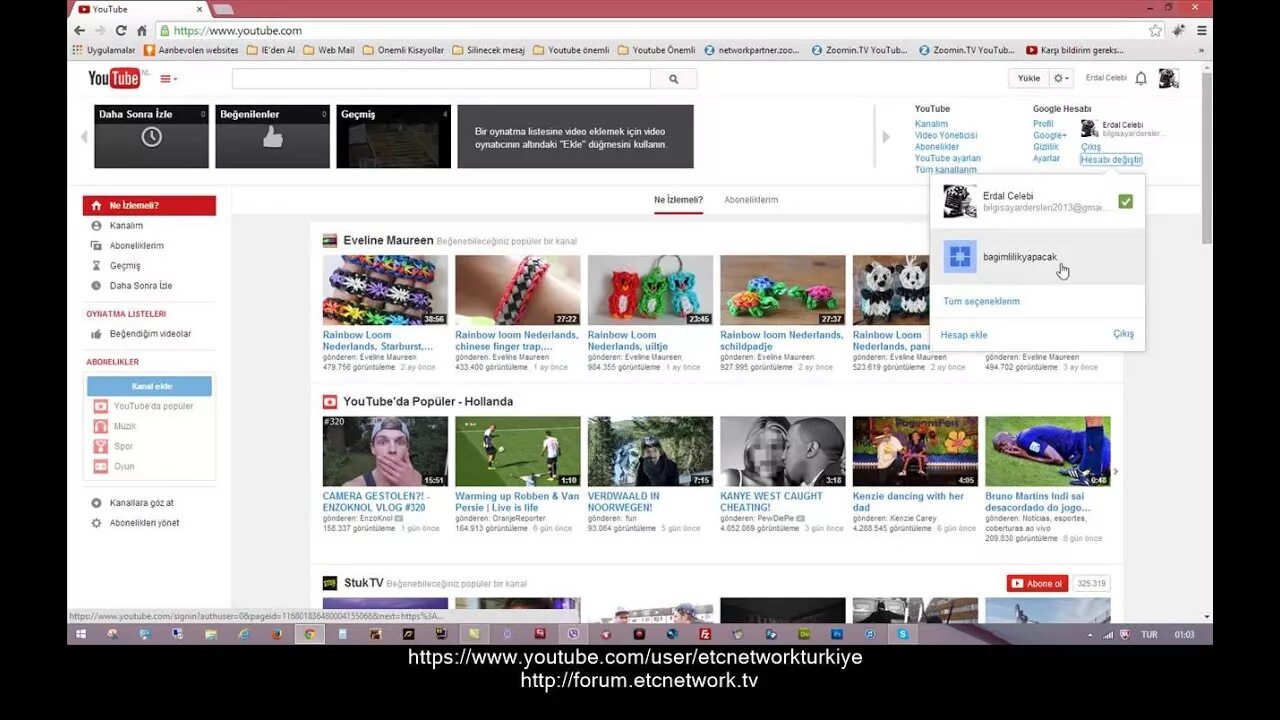The height and width of the screenshot is (720, 1280).
Task: Subscribe to StukTV with the Abone ol button
Action: tap(1037, 583)
